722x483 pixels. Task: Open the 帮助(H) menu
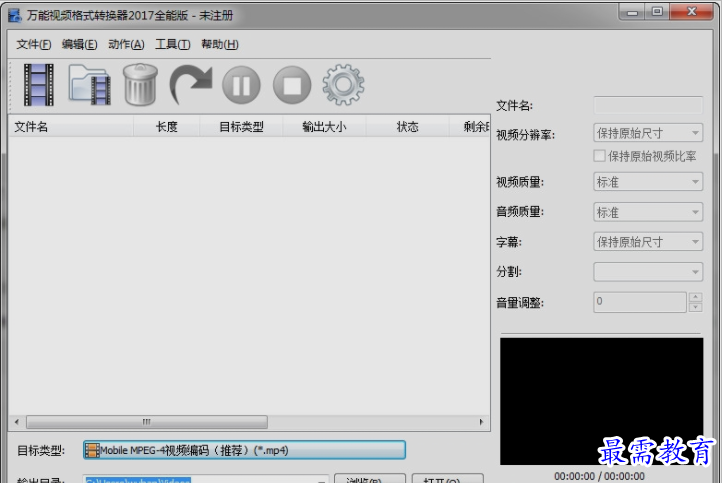click(220, 44)
